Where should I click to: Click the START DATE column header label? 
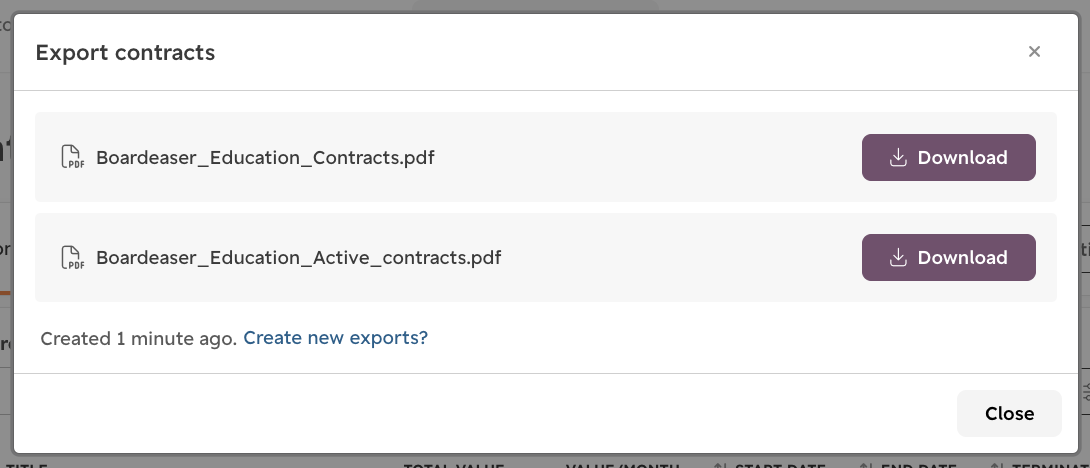(x=780, y=467)
